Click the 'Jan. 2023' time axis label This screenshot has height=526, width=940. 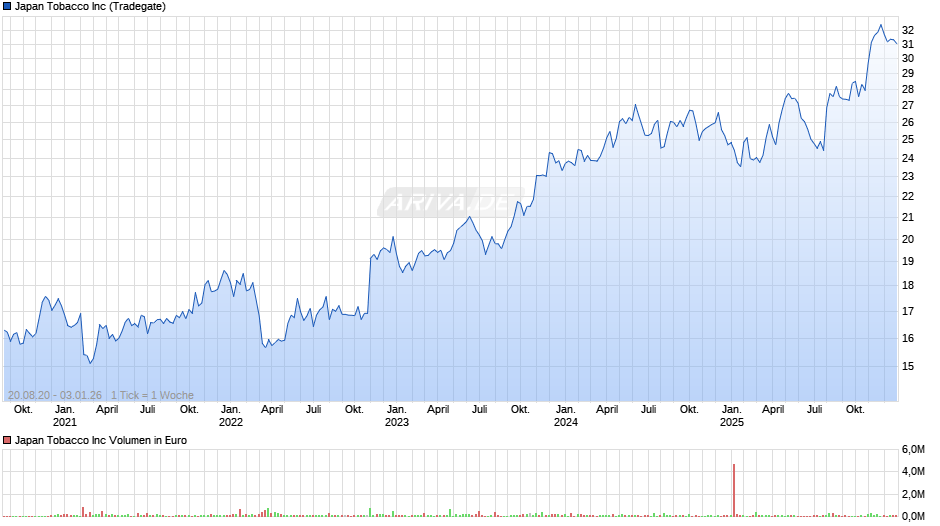[x=396, y=416]
